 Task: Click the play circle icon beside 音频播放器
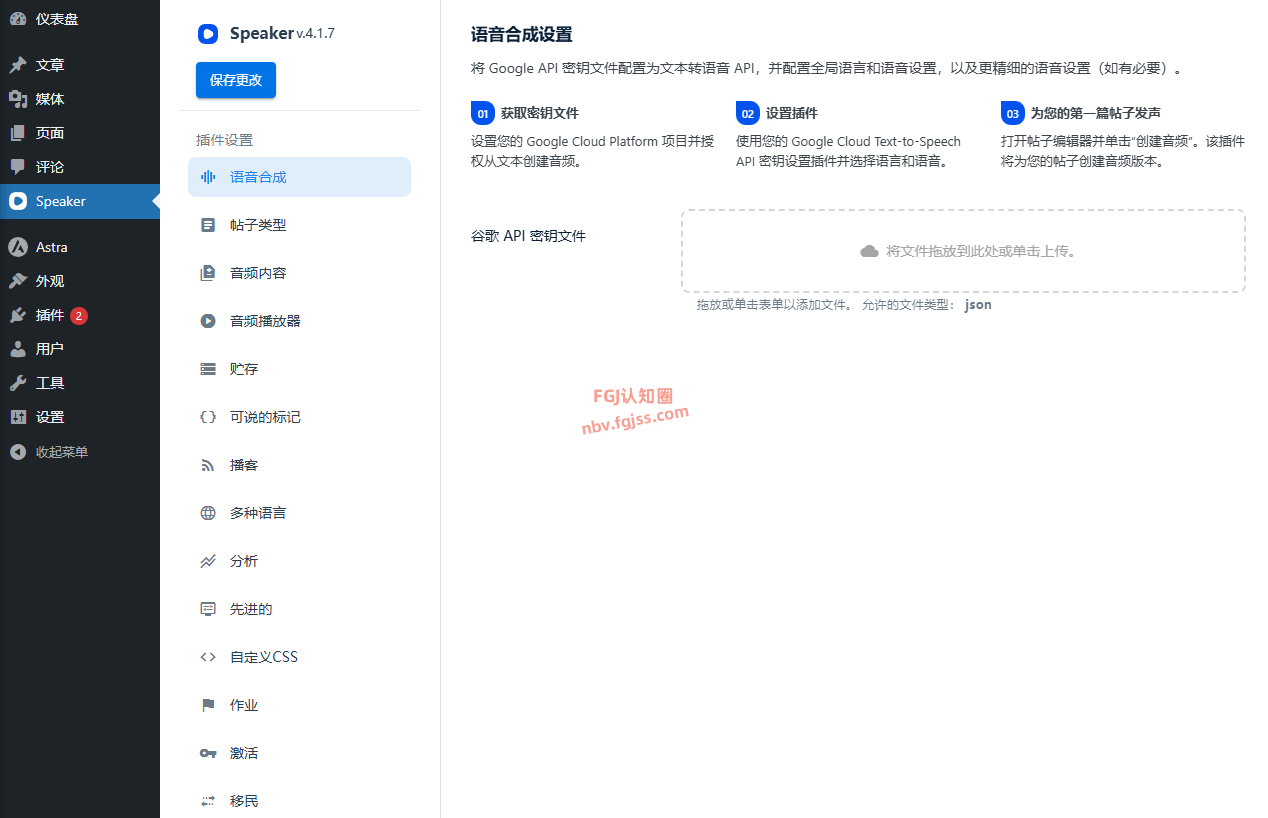click(208, 321)
